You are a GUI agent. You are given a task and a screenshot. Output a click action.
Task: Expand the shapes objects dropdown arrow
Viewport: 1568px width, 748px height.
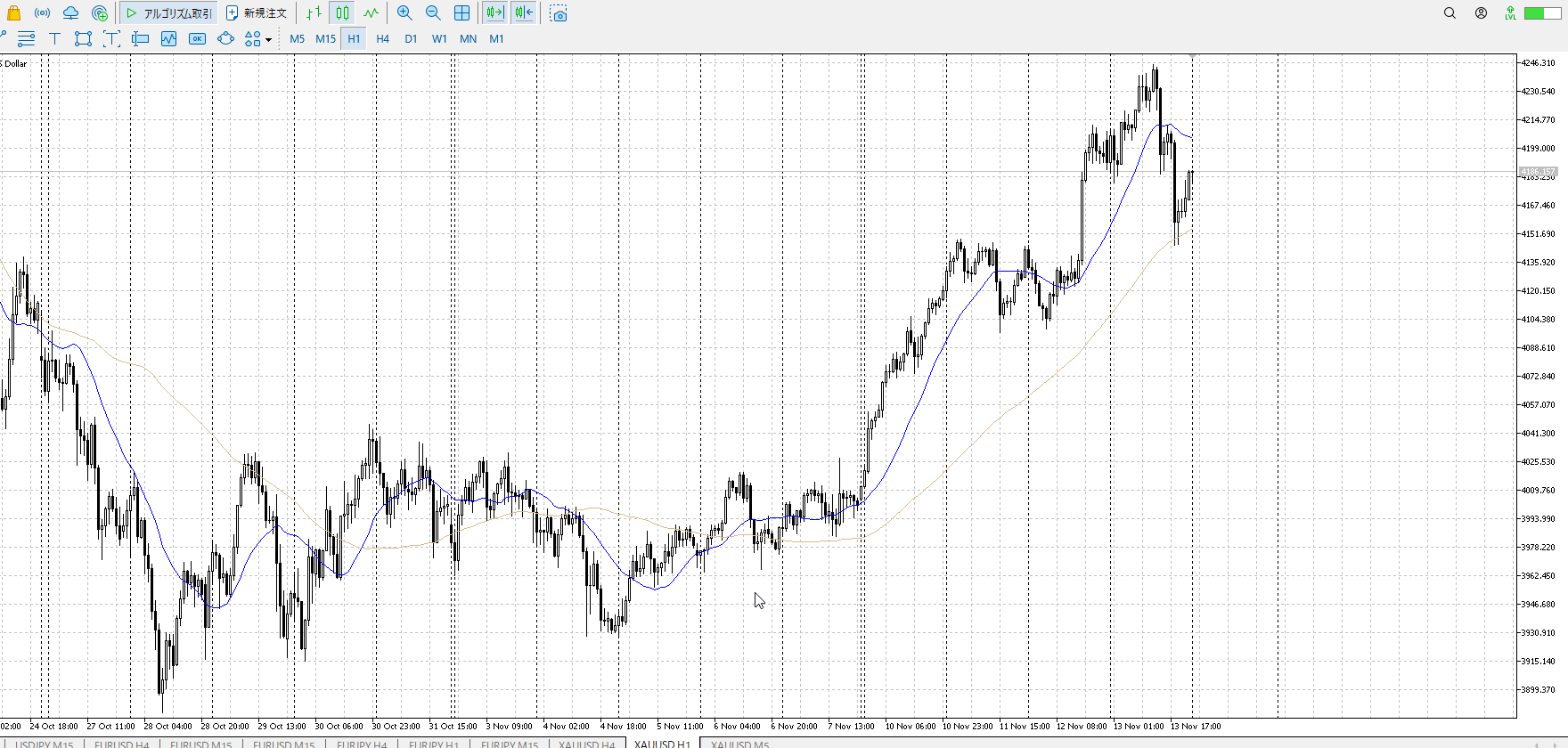[268, 40]
